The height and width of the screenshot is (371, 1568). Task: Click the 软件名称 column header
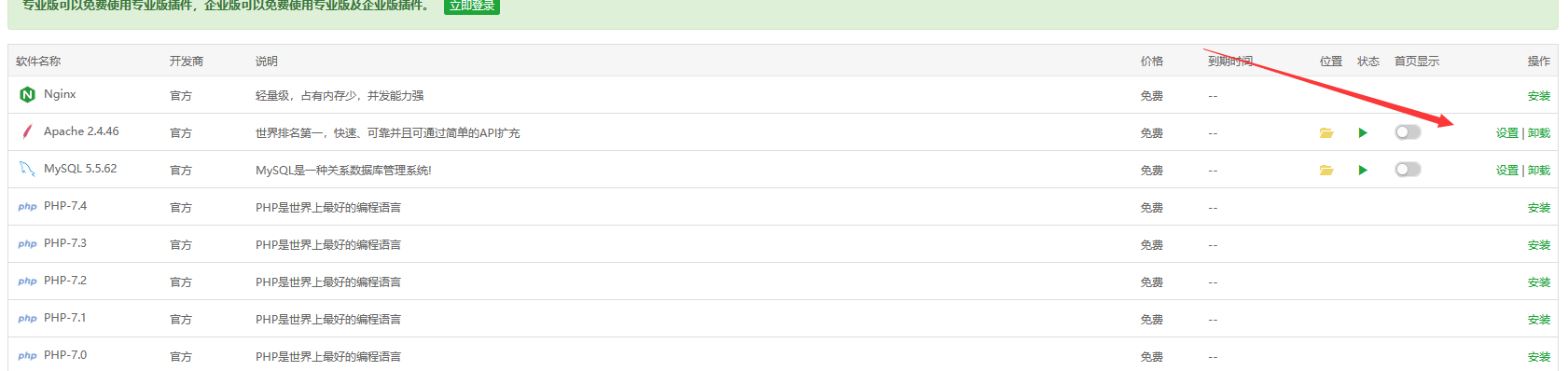click(38, 62)
